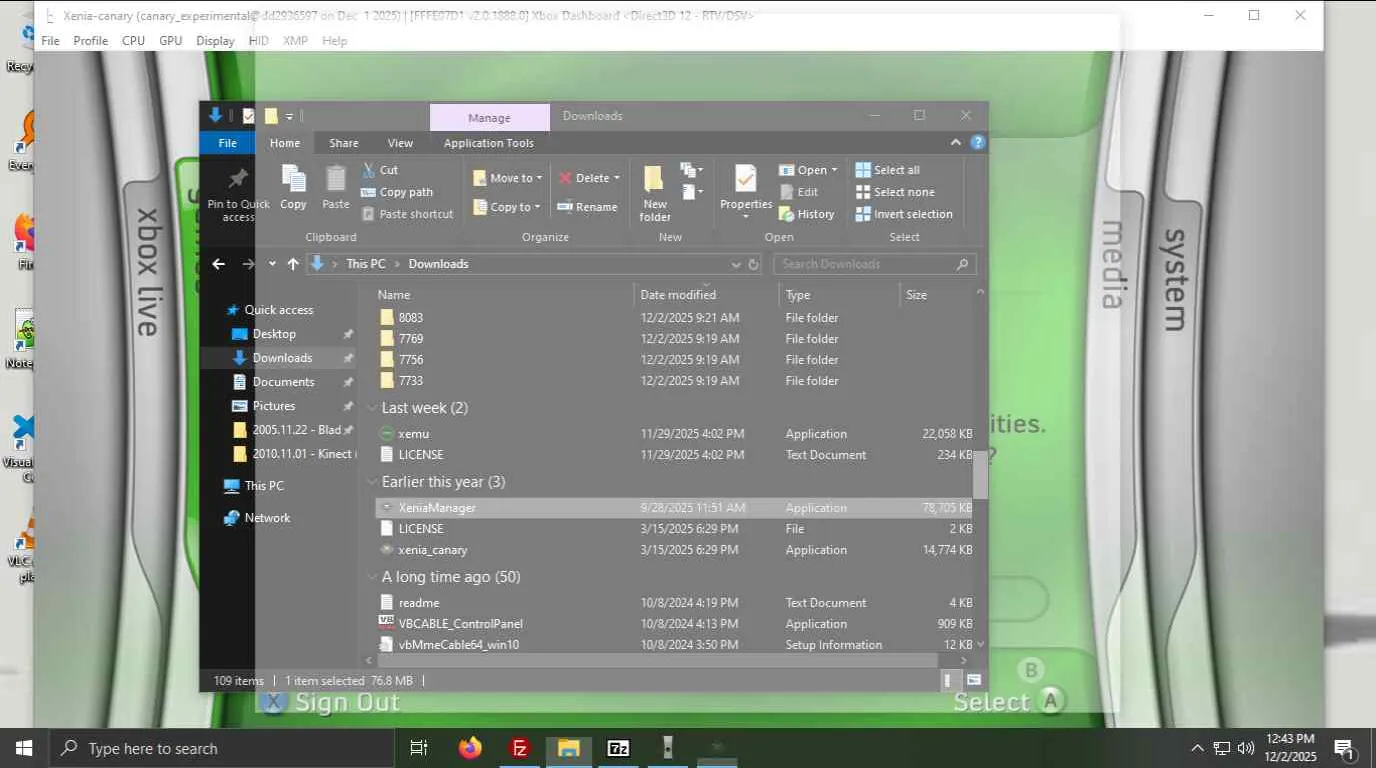
Task: Collapse the Explorer ribbon with the chevron
Action: 956,143
